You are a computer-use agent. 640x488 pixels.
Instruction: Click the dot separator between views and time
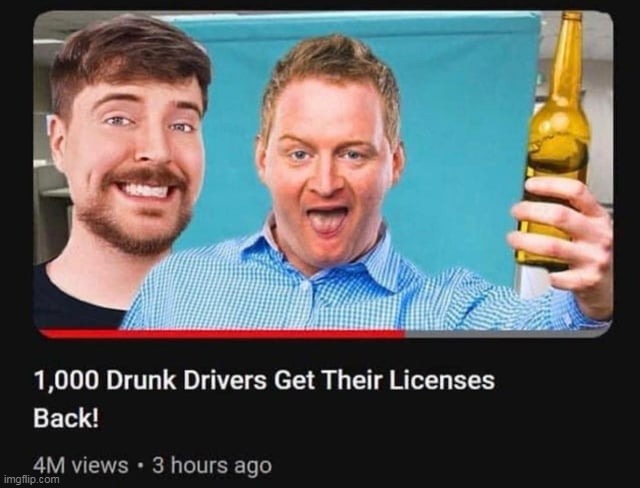(x=140, y=466)
